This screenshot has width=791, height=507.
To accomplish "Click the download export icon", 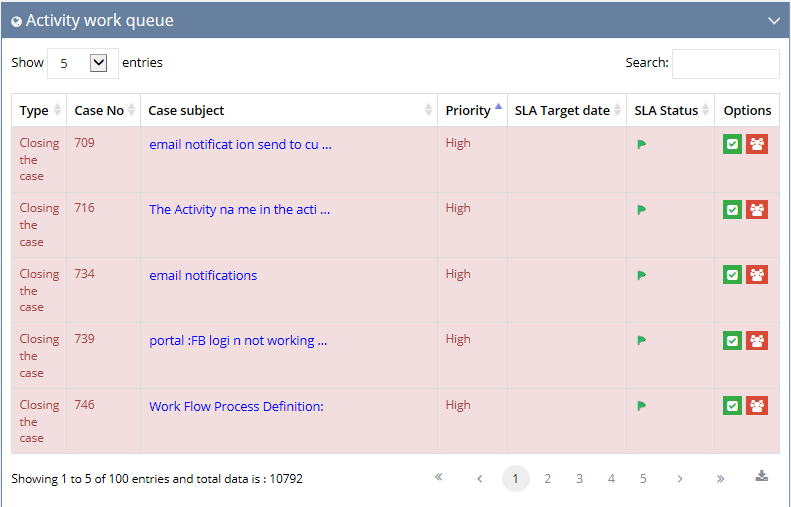I will [x=762, y=476].
